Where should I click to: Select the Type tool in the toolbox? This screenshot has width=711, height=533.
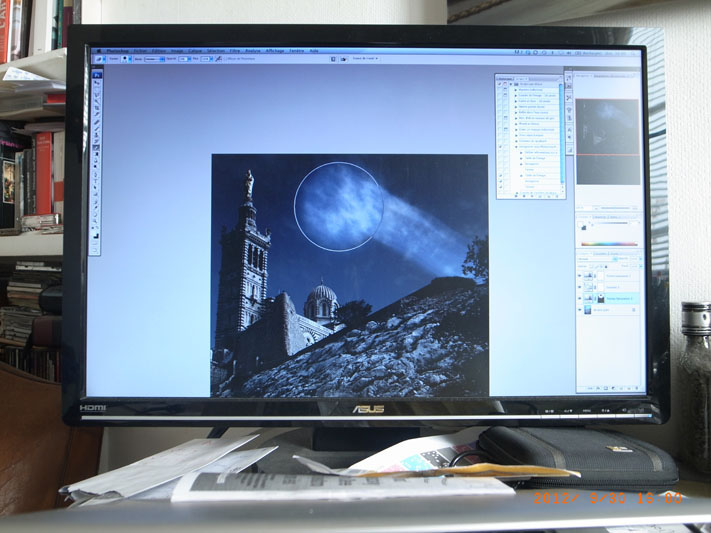pos(97,181)
